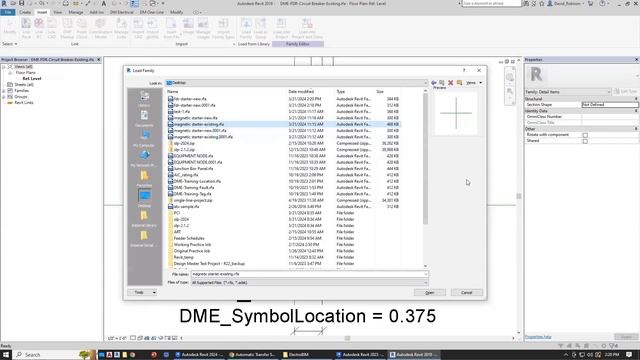Open the Views dropdown in the dialog toolbar
The width and height of the screenshot is (640, 360).
(x=474, y=83)
